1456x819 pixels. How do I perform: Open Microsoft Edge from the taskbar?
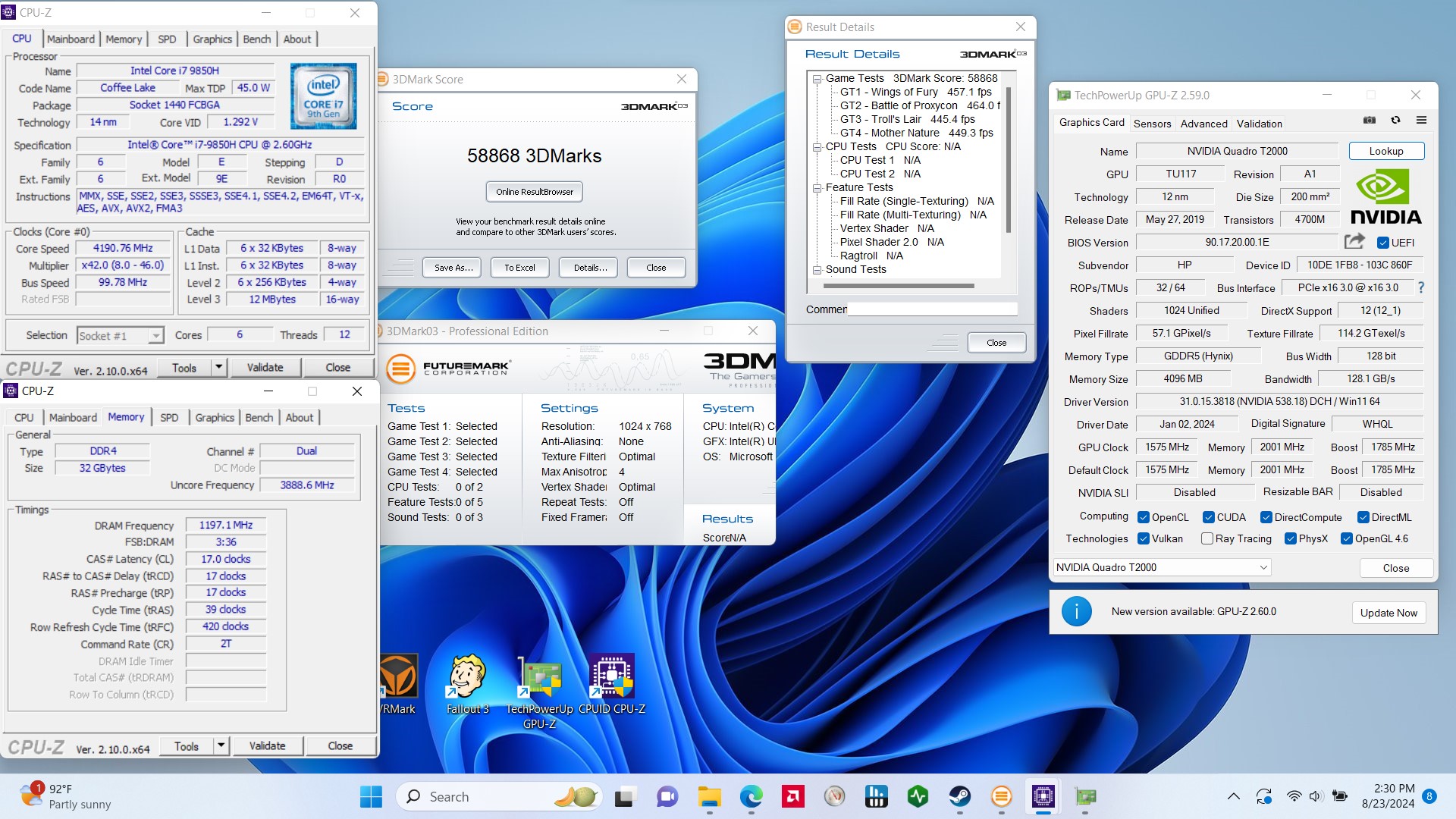click(x=751, y=796)
